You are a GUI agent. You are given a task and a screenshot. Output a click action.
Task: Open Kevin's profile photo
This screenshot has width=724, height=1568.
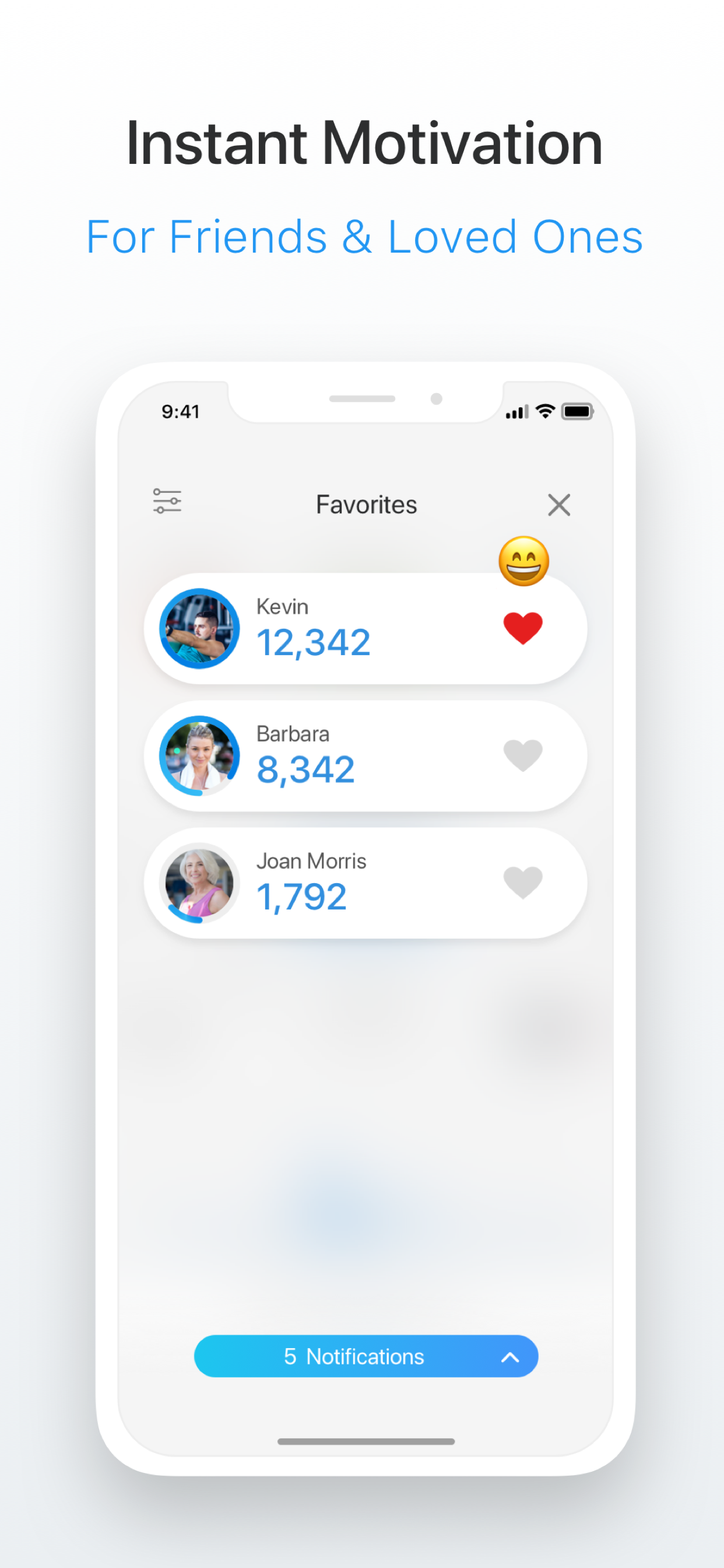pos(199,628)
